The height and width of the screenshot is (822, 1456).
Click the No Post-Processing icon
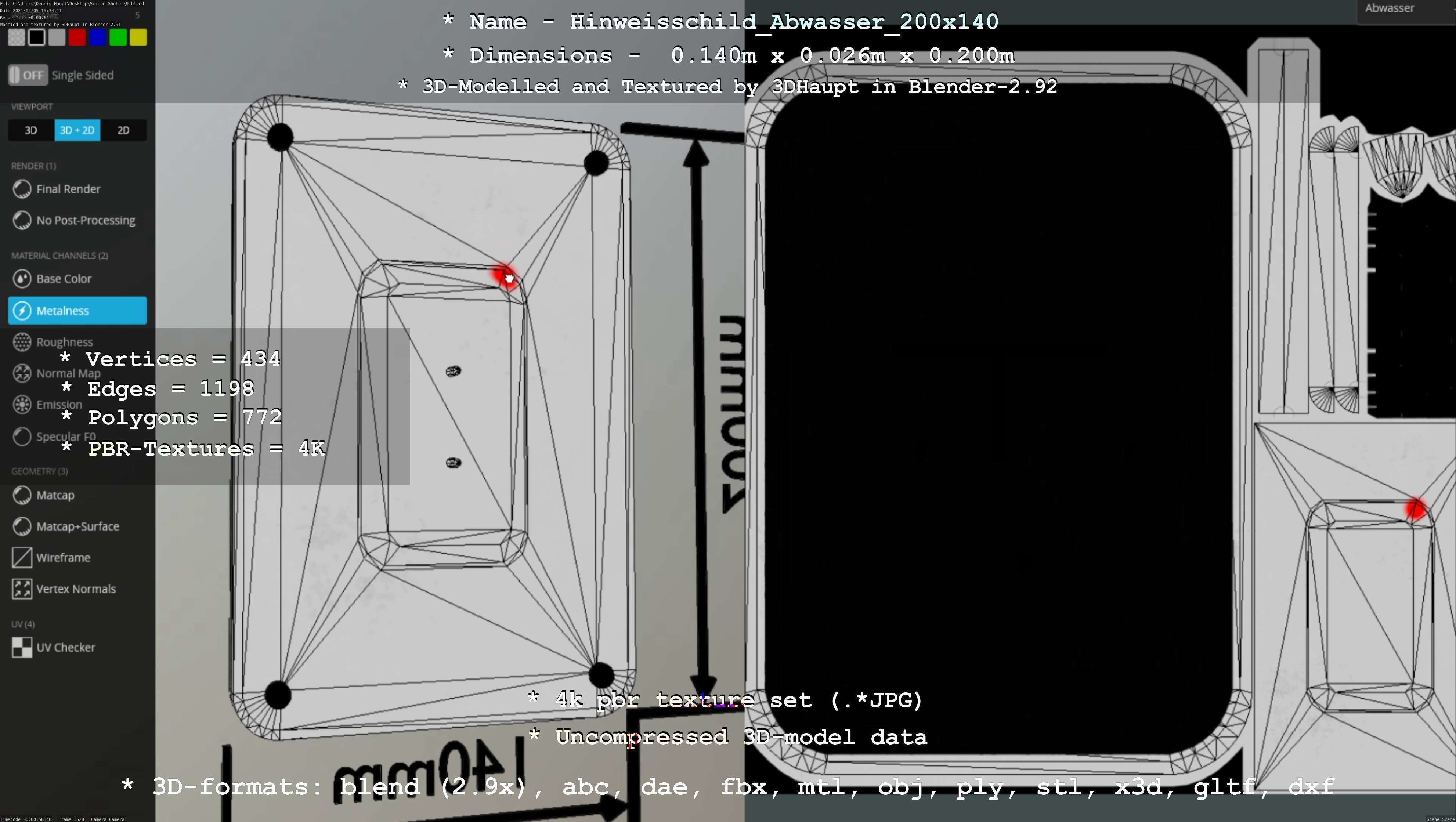(22, 220)
